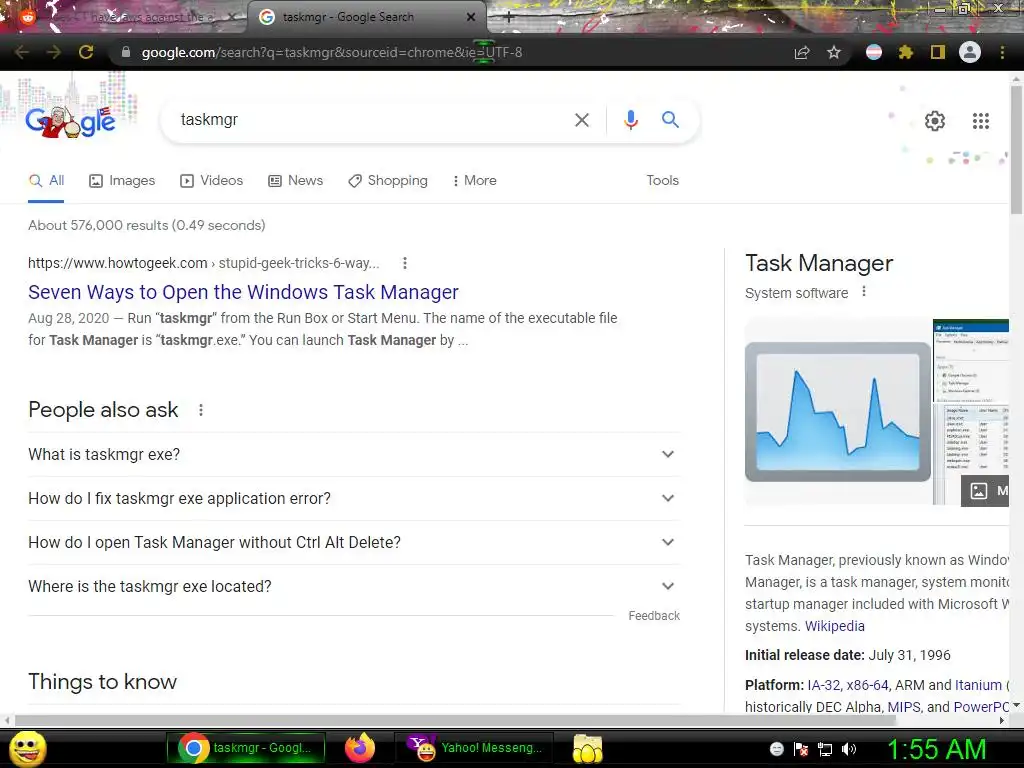Open options for the howtogeek result

click(x=405, y=263)
